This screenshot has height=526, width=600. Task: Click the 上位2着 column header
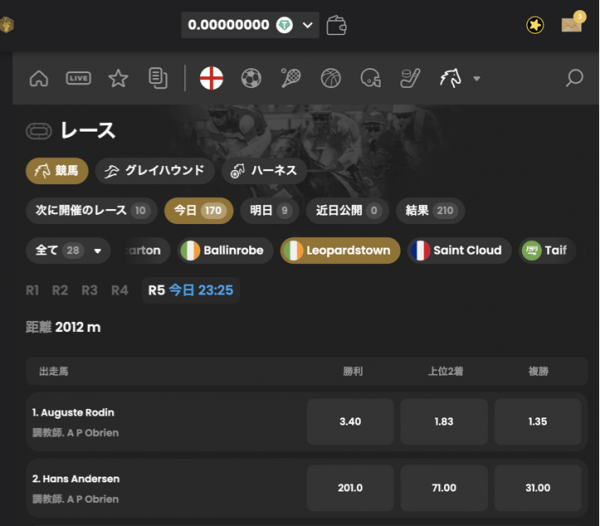445,371
